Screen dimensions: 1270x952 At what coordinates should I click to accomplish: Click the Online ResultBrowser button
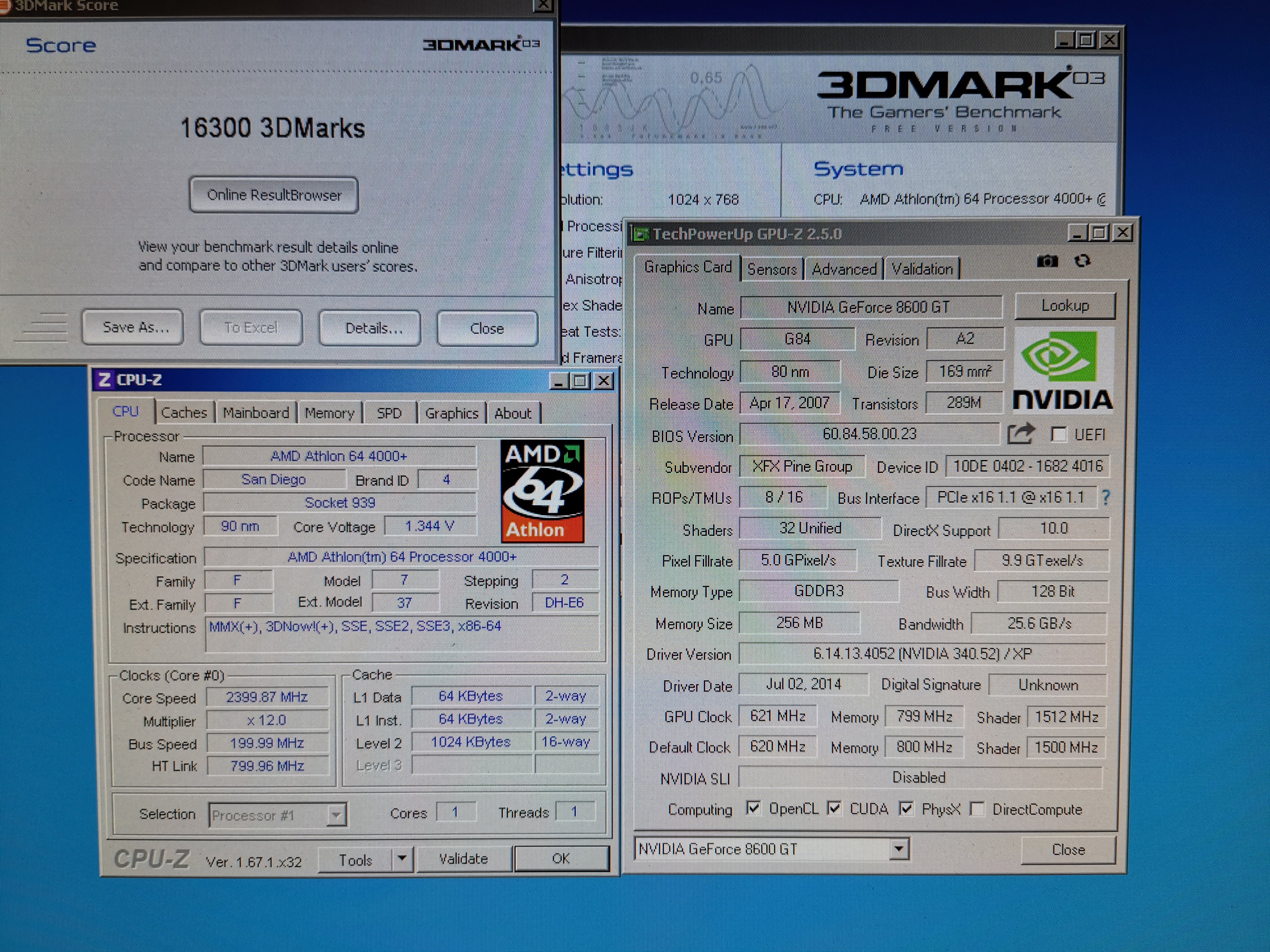click(274, 195)
